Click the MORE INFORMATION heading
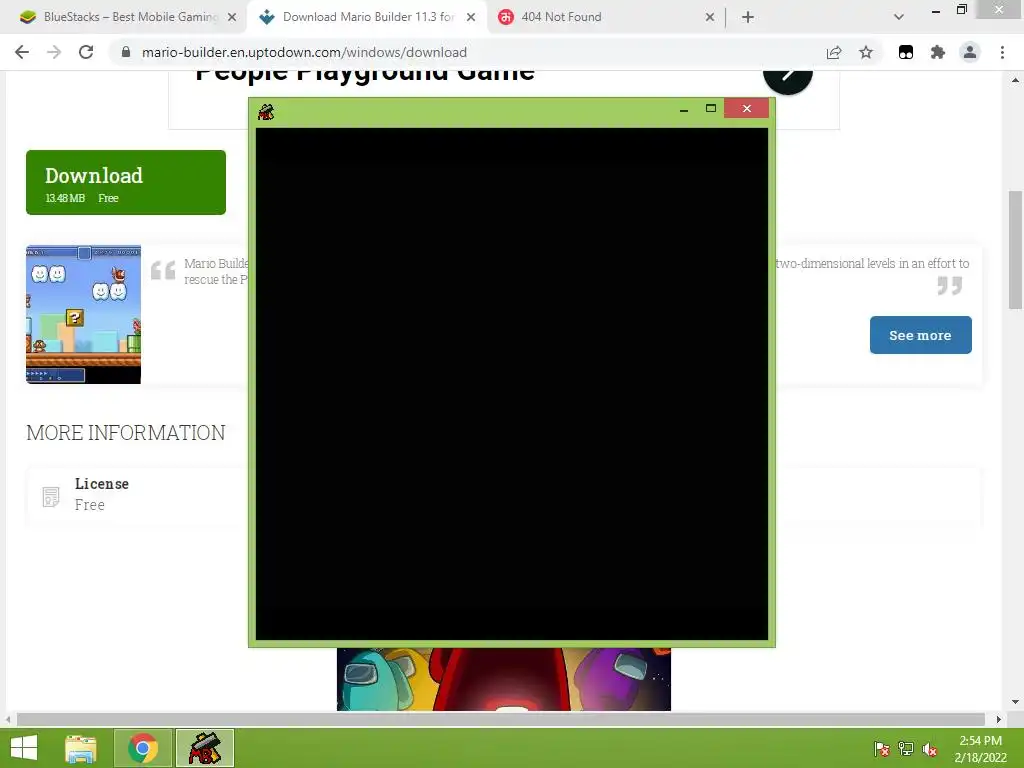Image resolution: width=1024 pixels, height=768 pixels. click(x=125, y=432)
